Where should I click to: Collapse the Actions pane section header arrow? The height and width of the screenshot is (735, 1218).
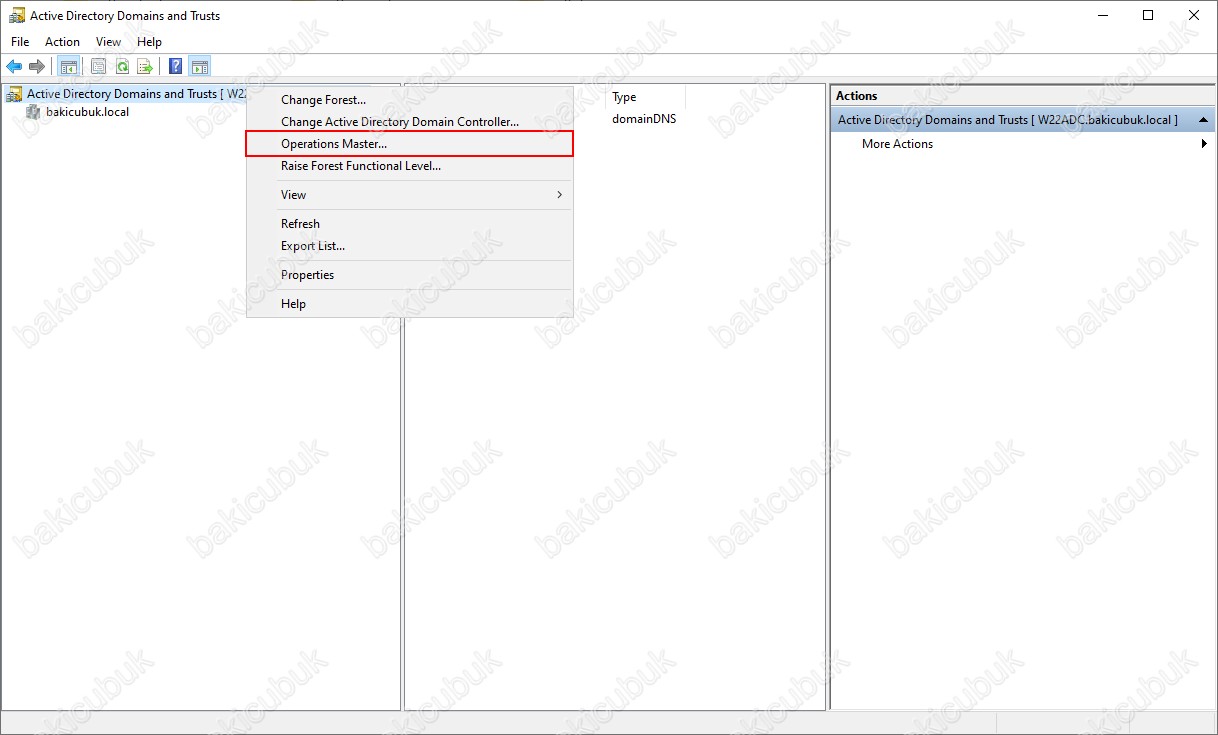coord(1203,120)
